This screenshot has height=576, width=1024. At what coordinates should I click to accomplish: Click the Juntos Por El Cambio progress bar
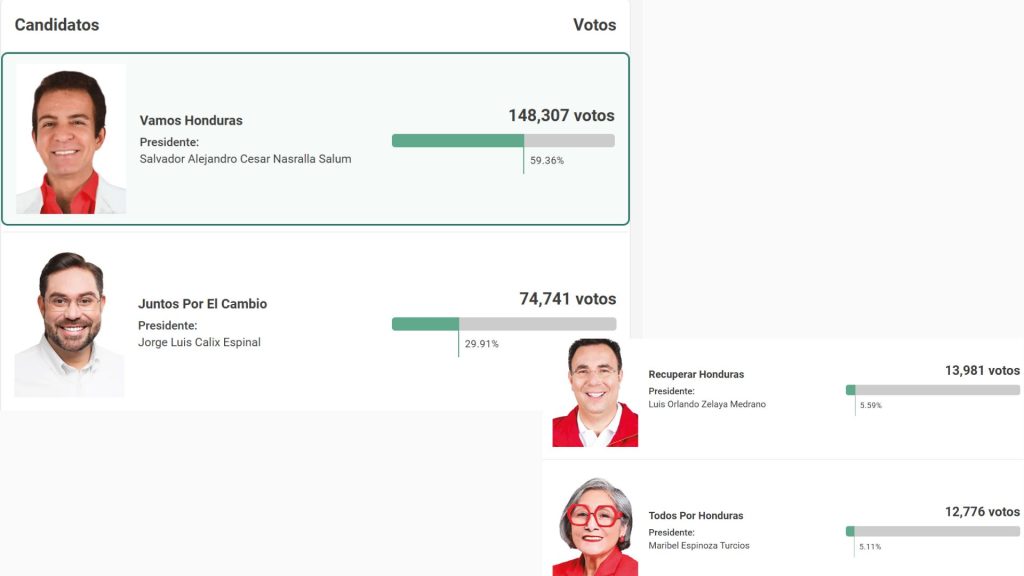[503, 324]
